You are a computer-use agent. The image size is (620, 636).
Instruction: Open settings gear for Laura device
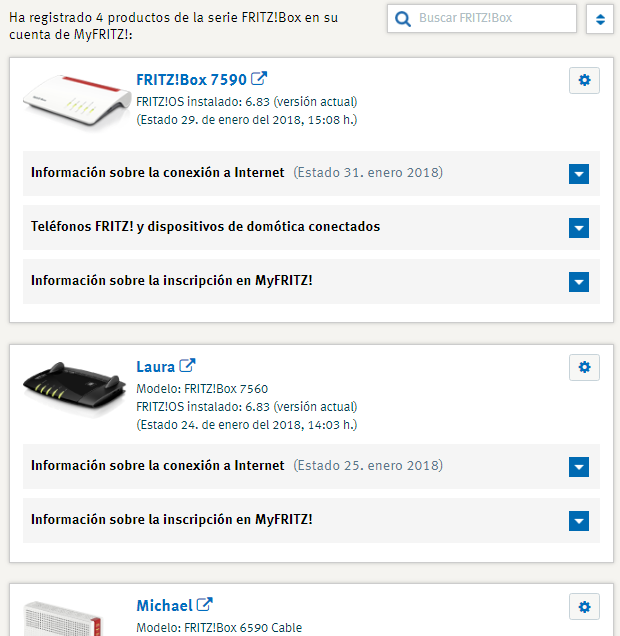point(584,367)
